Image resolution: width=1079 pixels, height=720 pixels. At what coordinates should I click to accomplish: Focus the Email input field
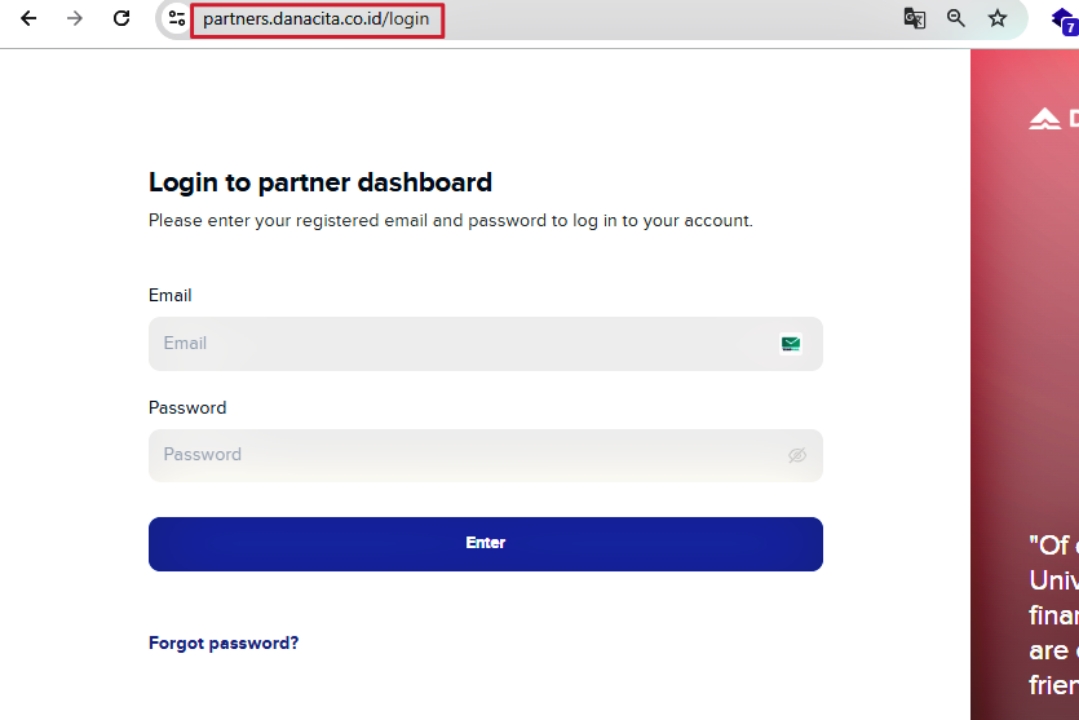pyautogui.click(x=460, y=344)
